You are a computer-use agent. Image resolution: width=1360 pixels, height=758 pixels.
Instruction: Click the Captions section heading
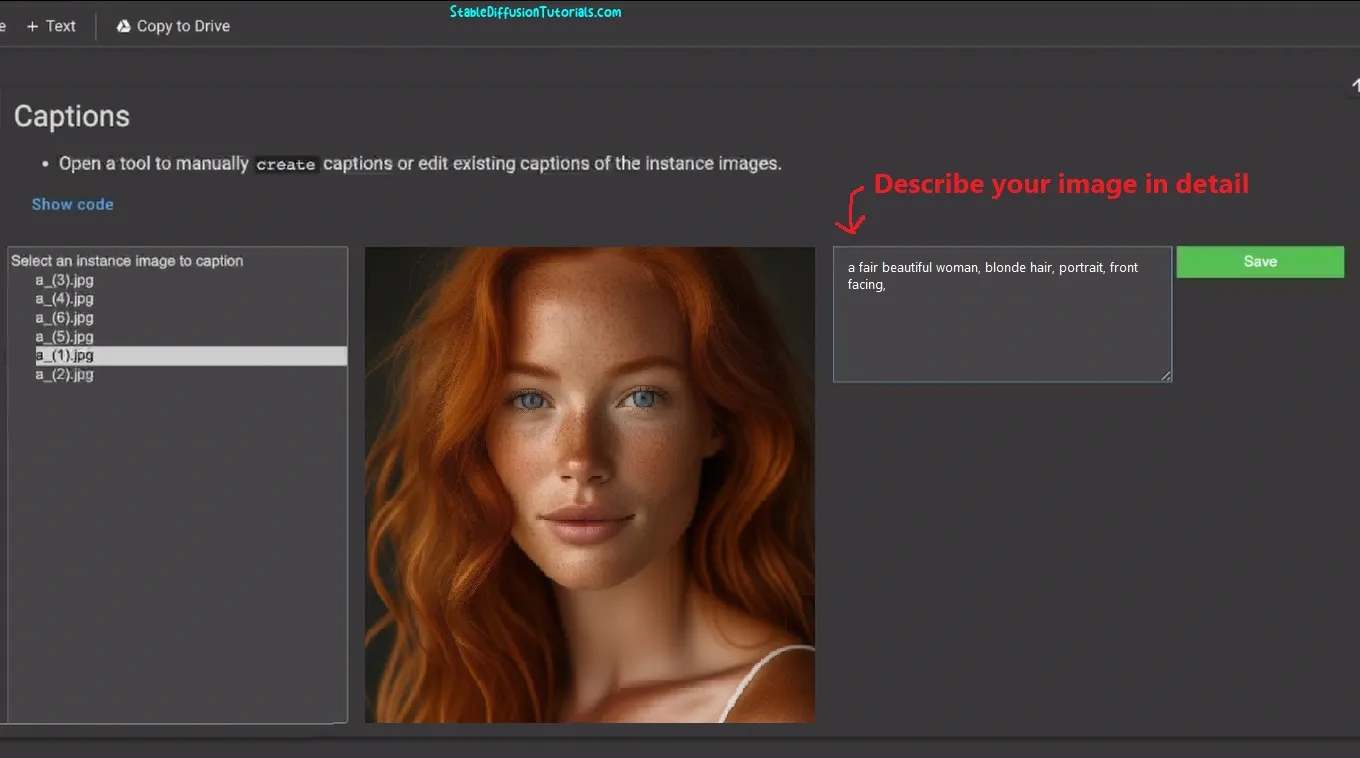72,116
